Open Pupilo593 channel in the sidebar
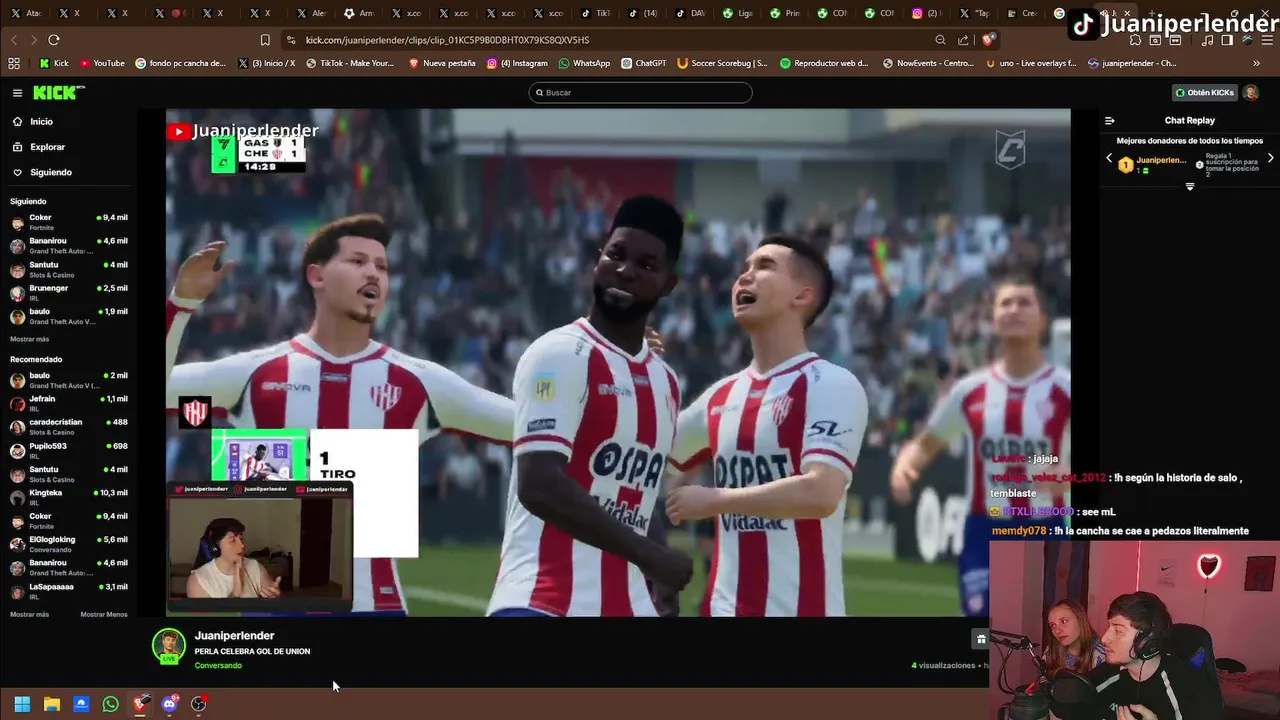Viewport: 1280px width, 720px height. point(68,450)
